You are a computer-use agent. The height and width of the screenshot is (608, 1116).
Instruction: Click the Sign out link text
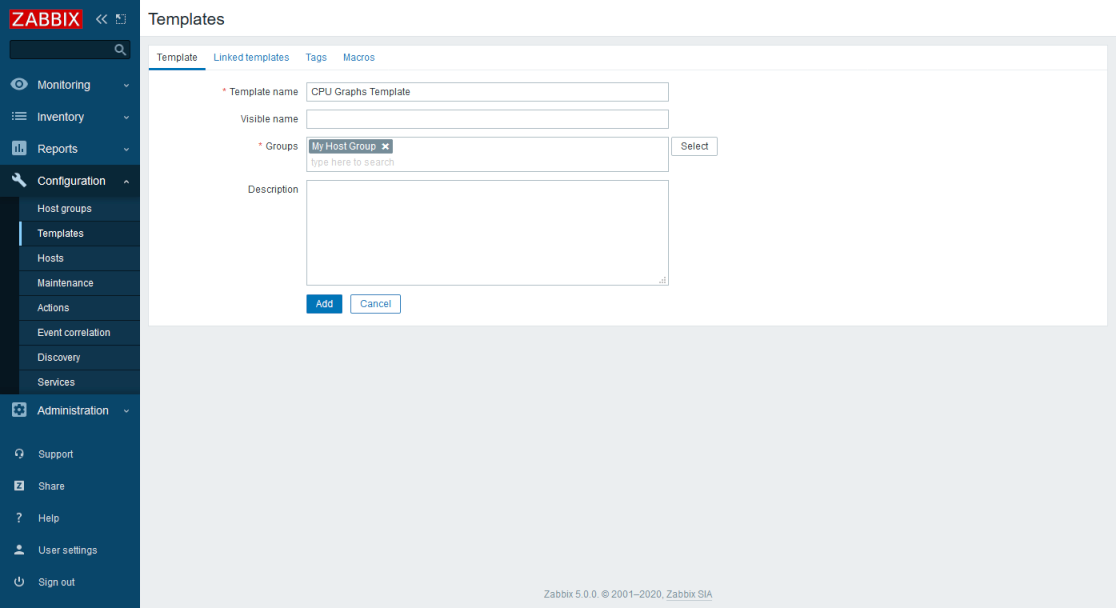point(56,582)
